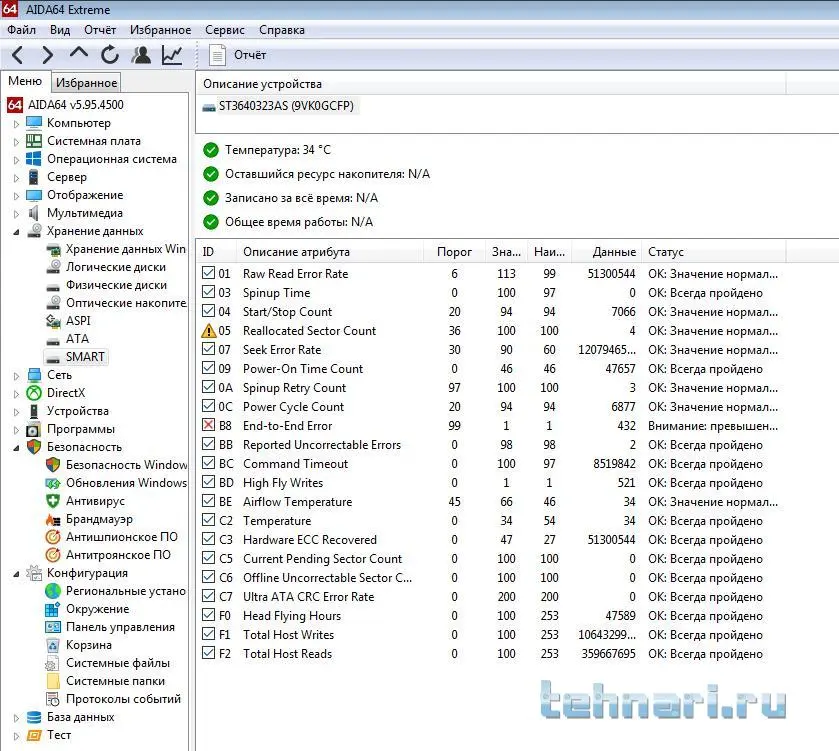839x751 pixels.
Task: Click the Обновления Windows icon
Action: (x=52, y=483)
